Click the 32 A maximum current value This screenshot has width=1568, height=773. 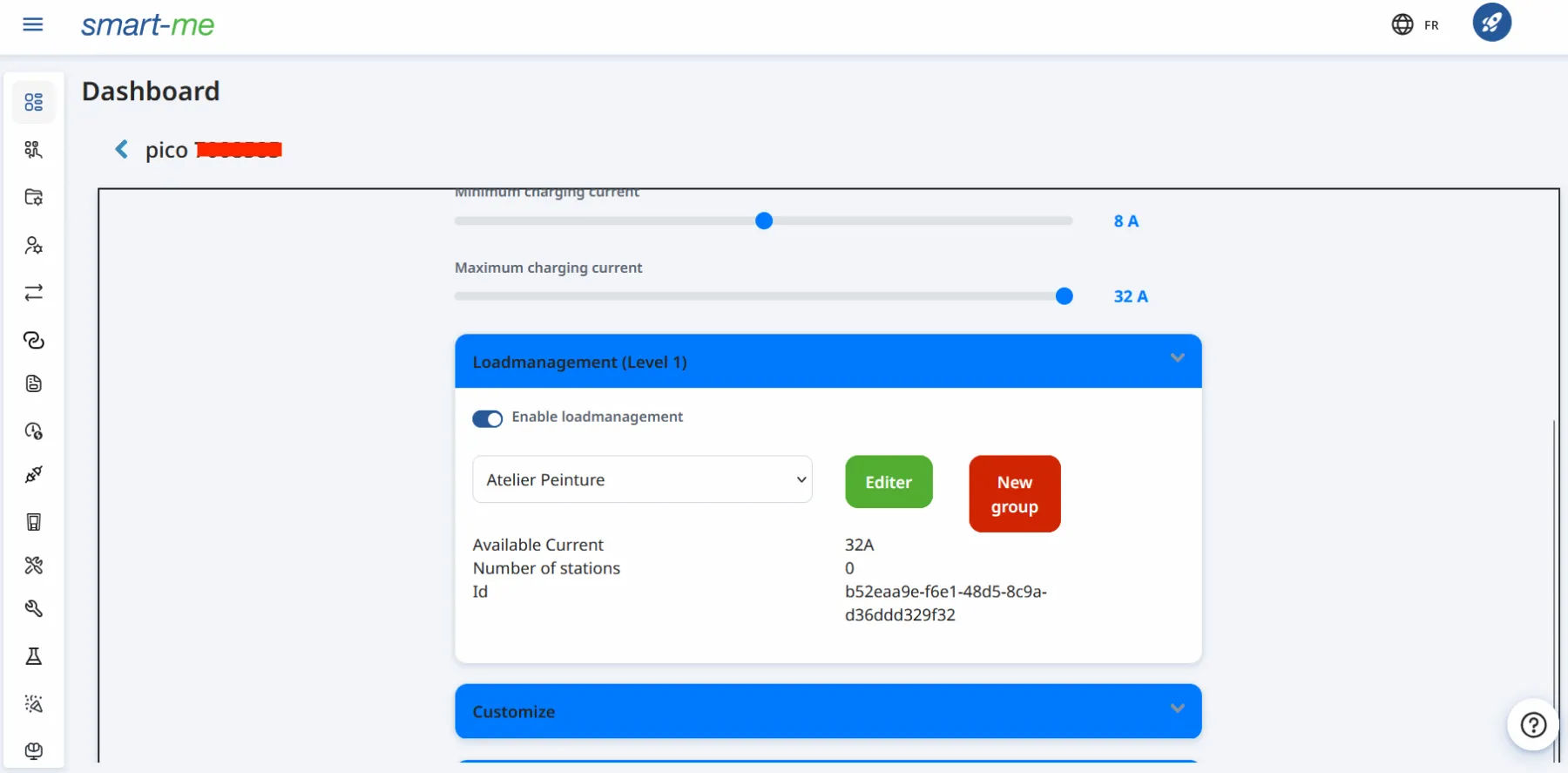click(1131, 296)
